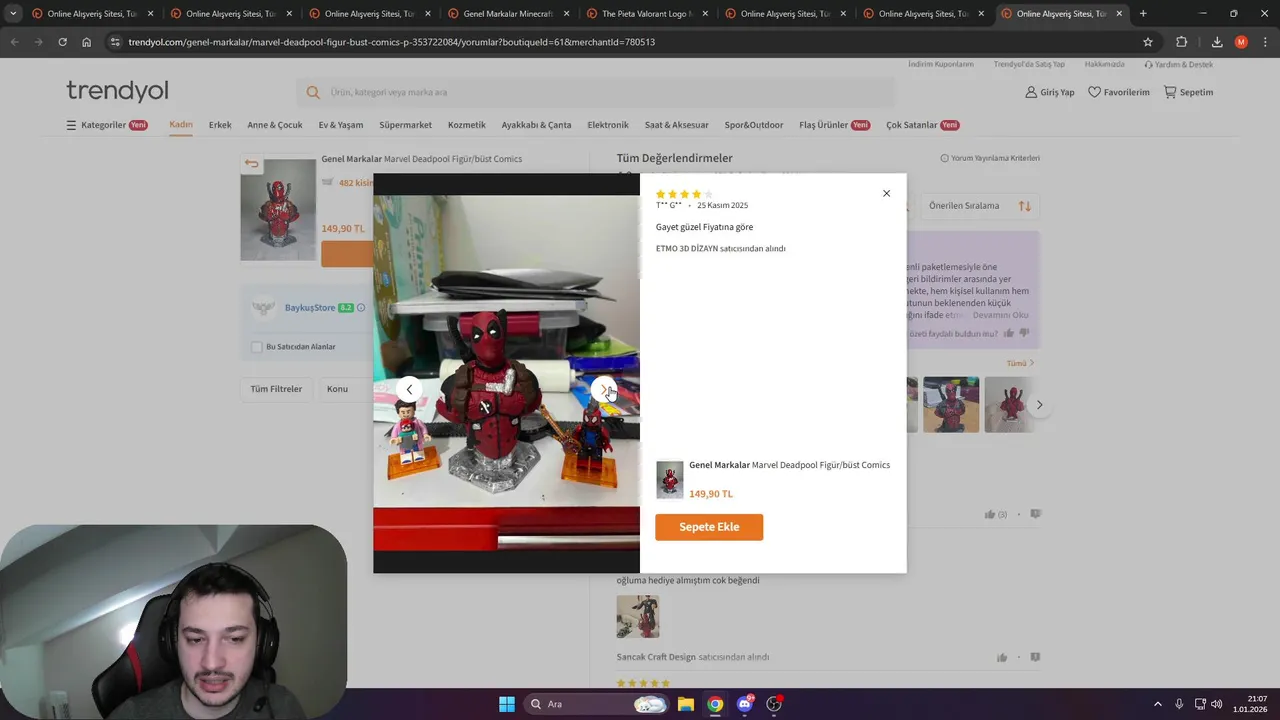Viewport: 1280px width, 720px height.
Task: Open File Explorer from taskbar
Action: [686, 704]
